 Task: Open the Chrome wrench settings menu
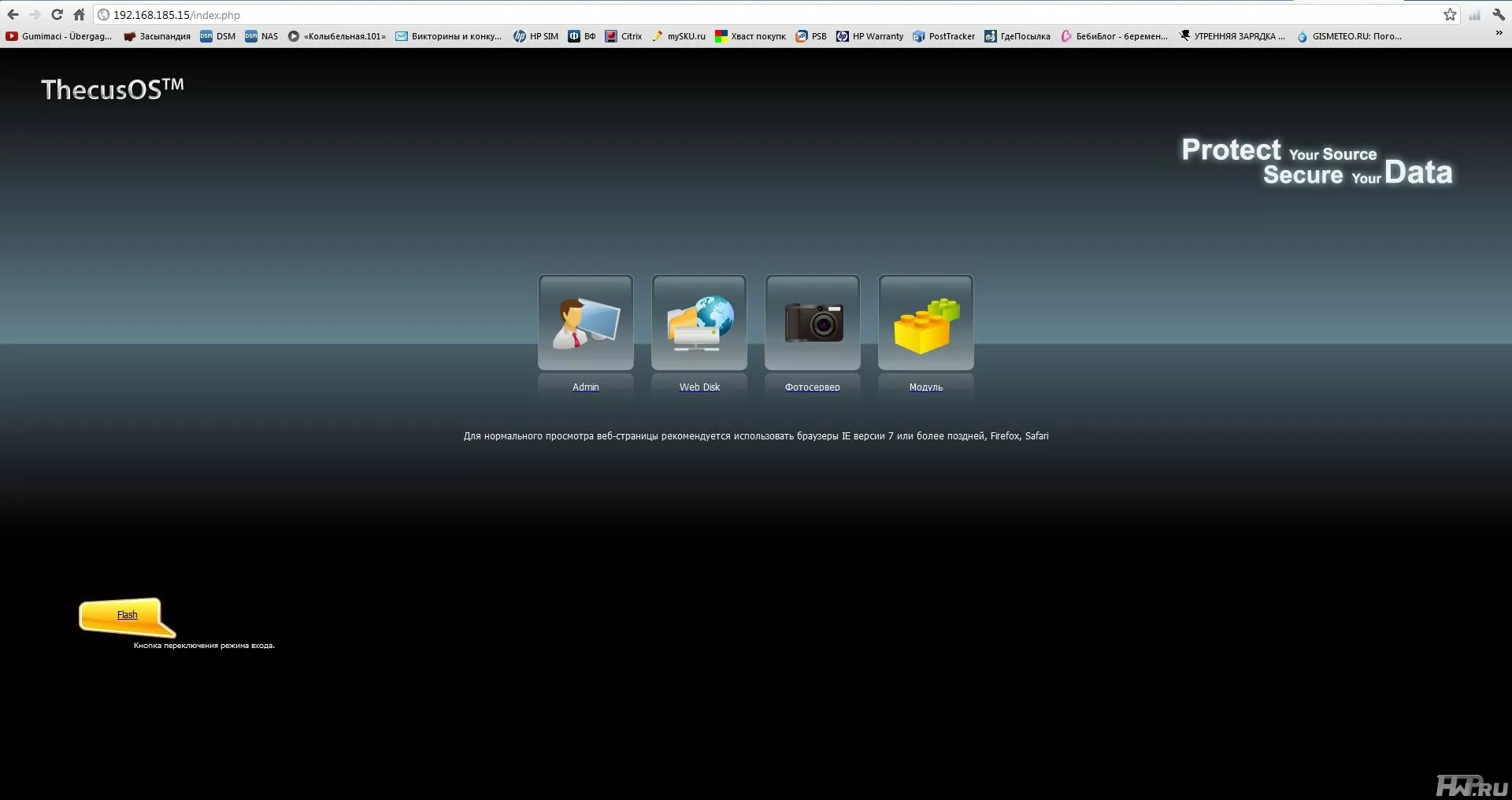1499,15
